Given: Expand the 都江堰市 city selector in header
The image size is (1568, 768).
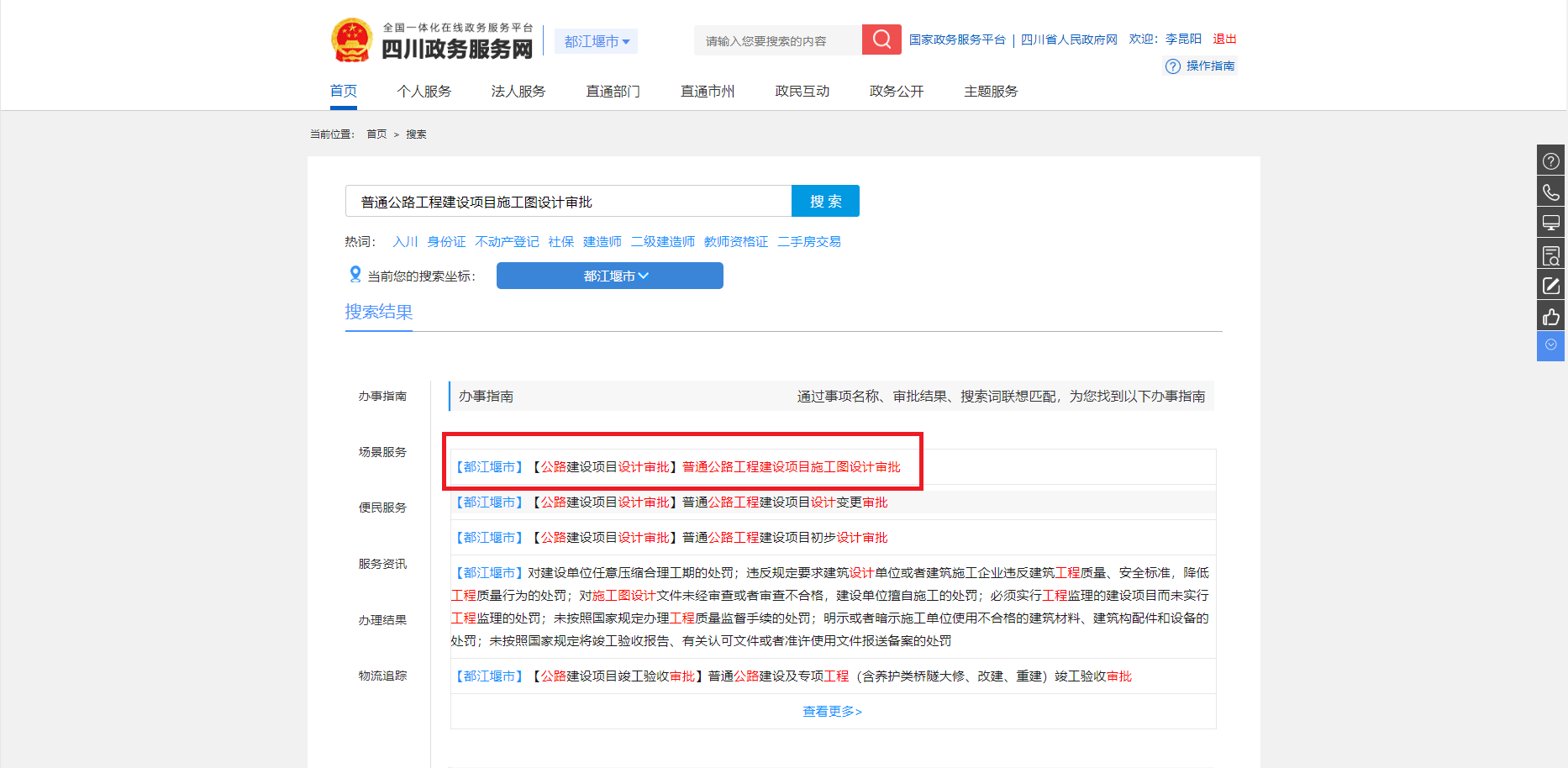Looking at the screenshot, I should 597,41.
